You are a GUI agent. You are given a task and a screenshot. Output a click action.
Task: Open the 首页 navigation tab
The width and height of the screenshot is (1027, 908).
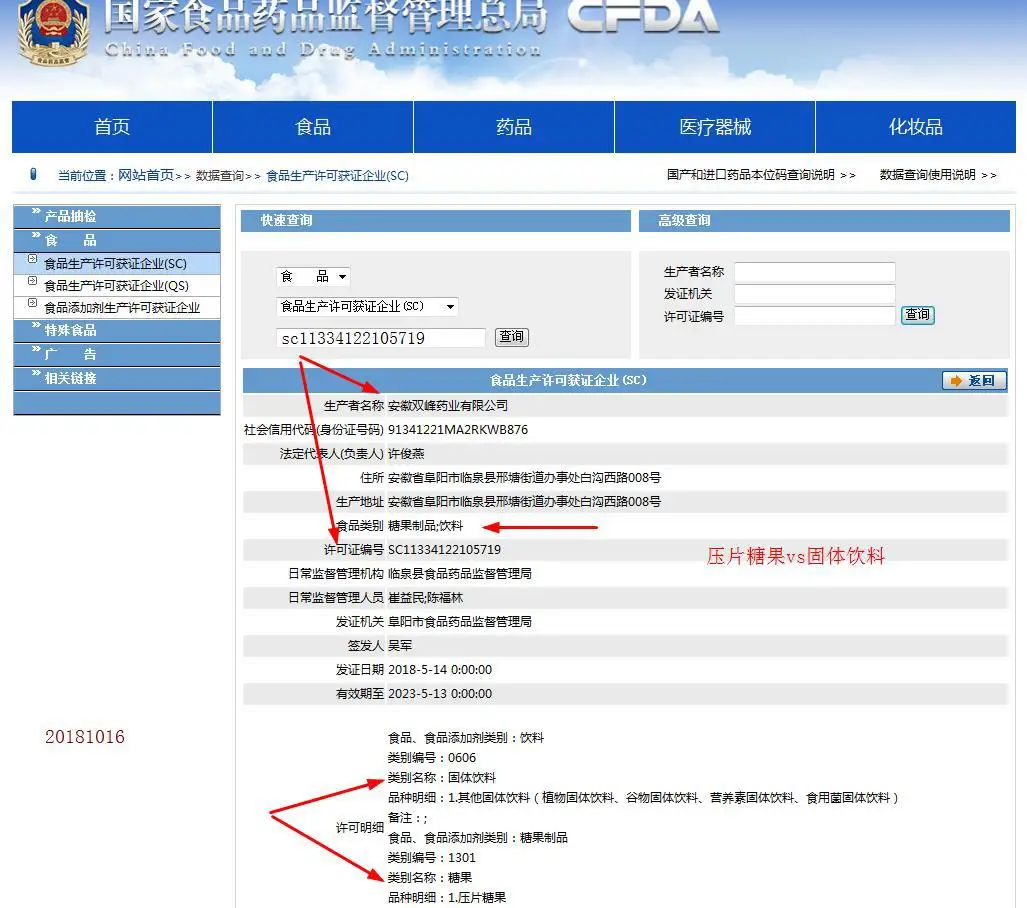pyautogui.click(x=112, y=127)
